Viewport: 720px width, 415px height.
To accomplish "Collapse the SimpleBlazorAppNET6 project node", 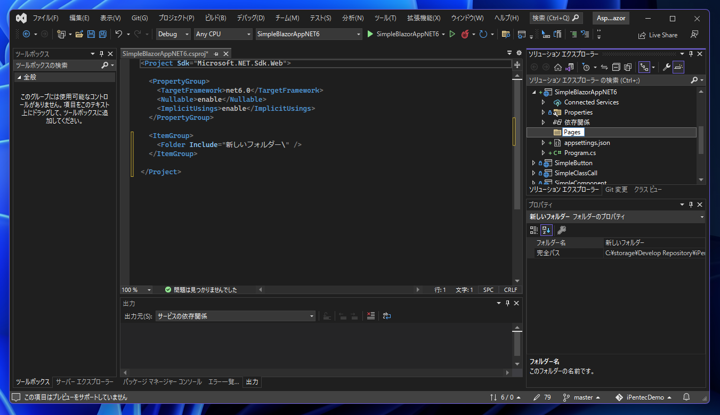I will click(534, 92).
